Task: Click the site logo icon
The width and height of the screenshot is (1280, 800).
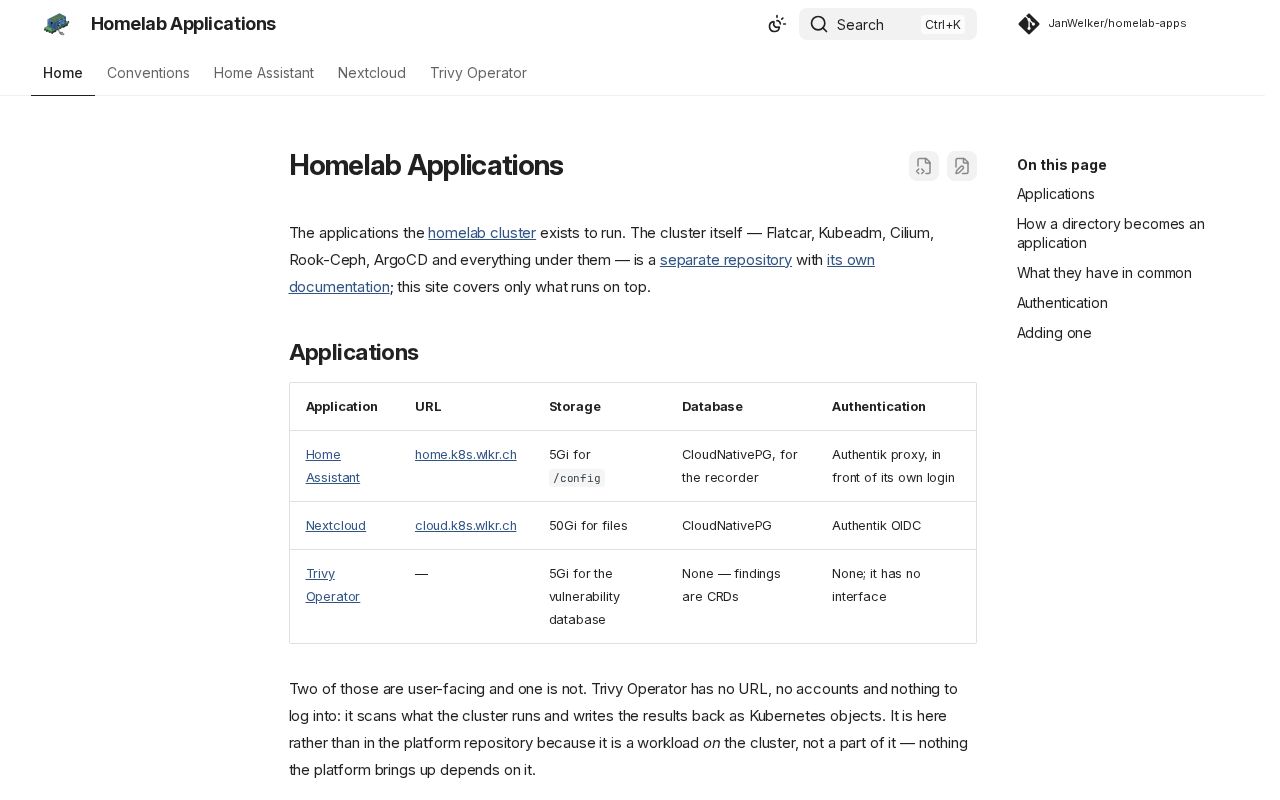Action: click(56, 24)
